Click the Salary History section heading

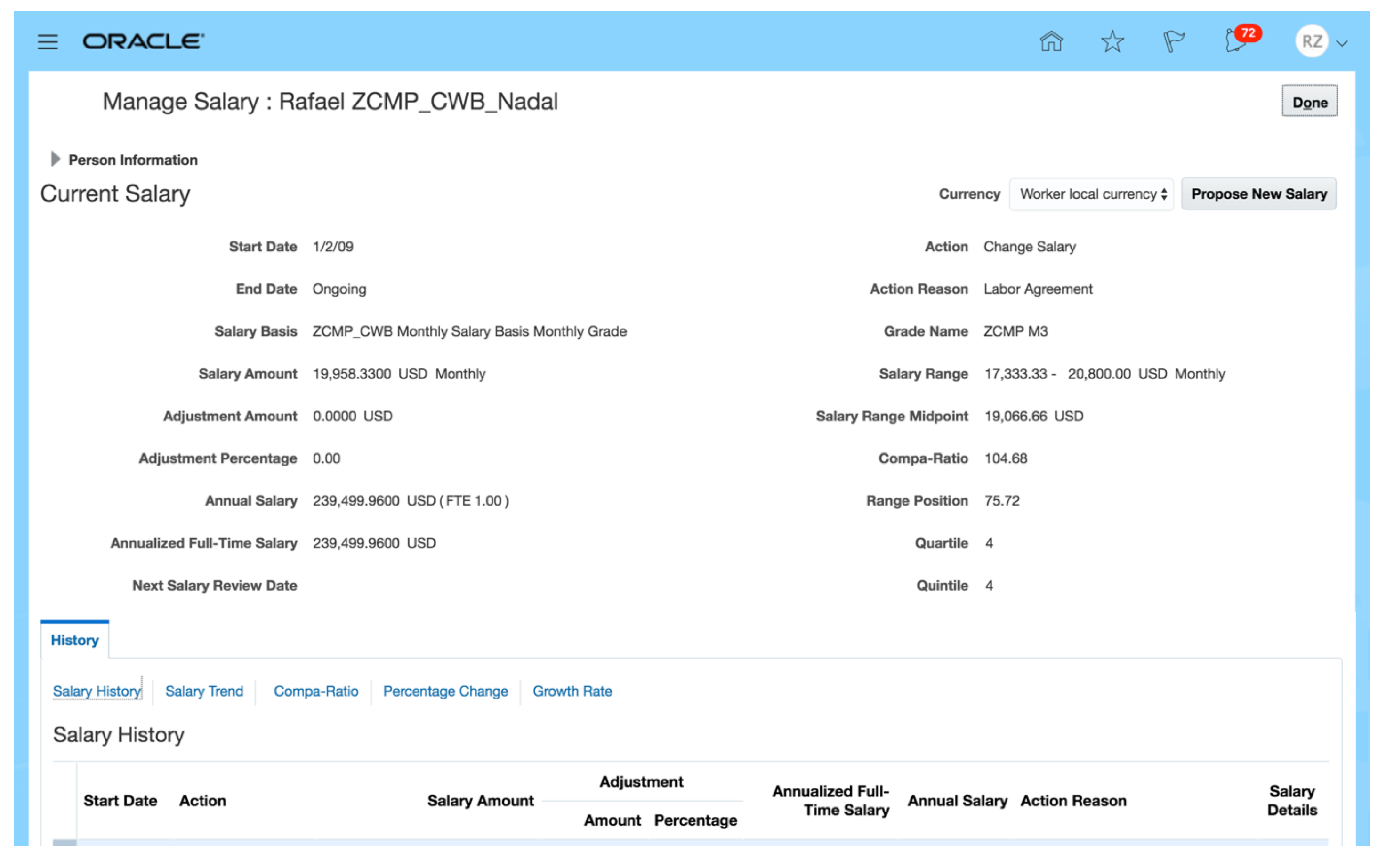click(x=119, y=735)
